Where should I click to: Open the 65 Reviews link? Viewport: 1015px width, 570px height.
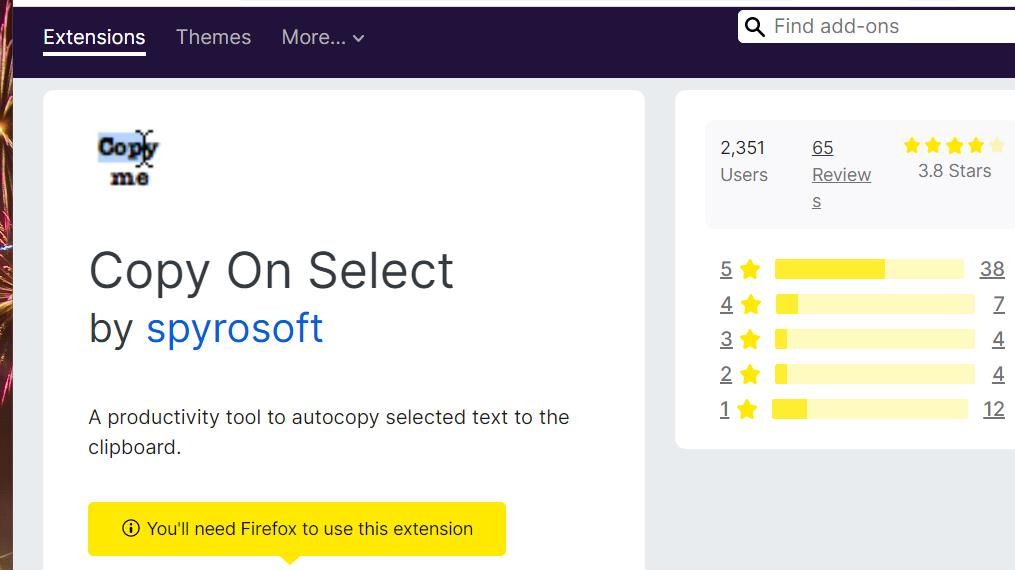[x=838, y=174]
